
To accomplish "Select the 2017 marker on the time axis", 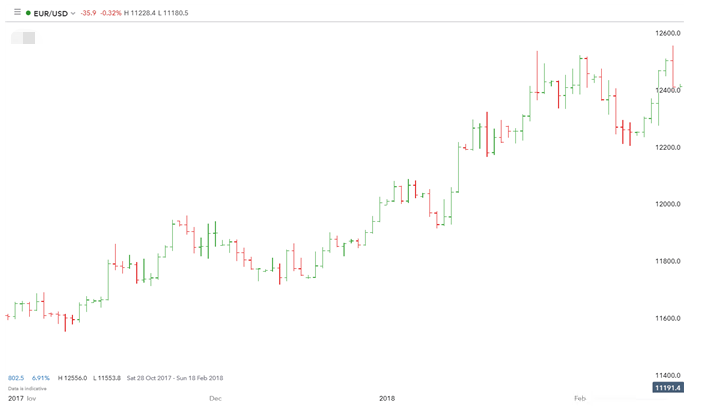I will click(14, 398).
